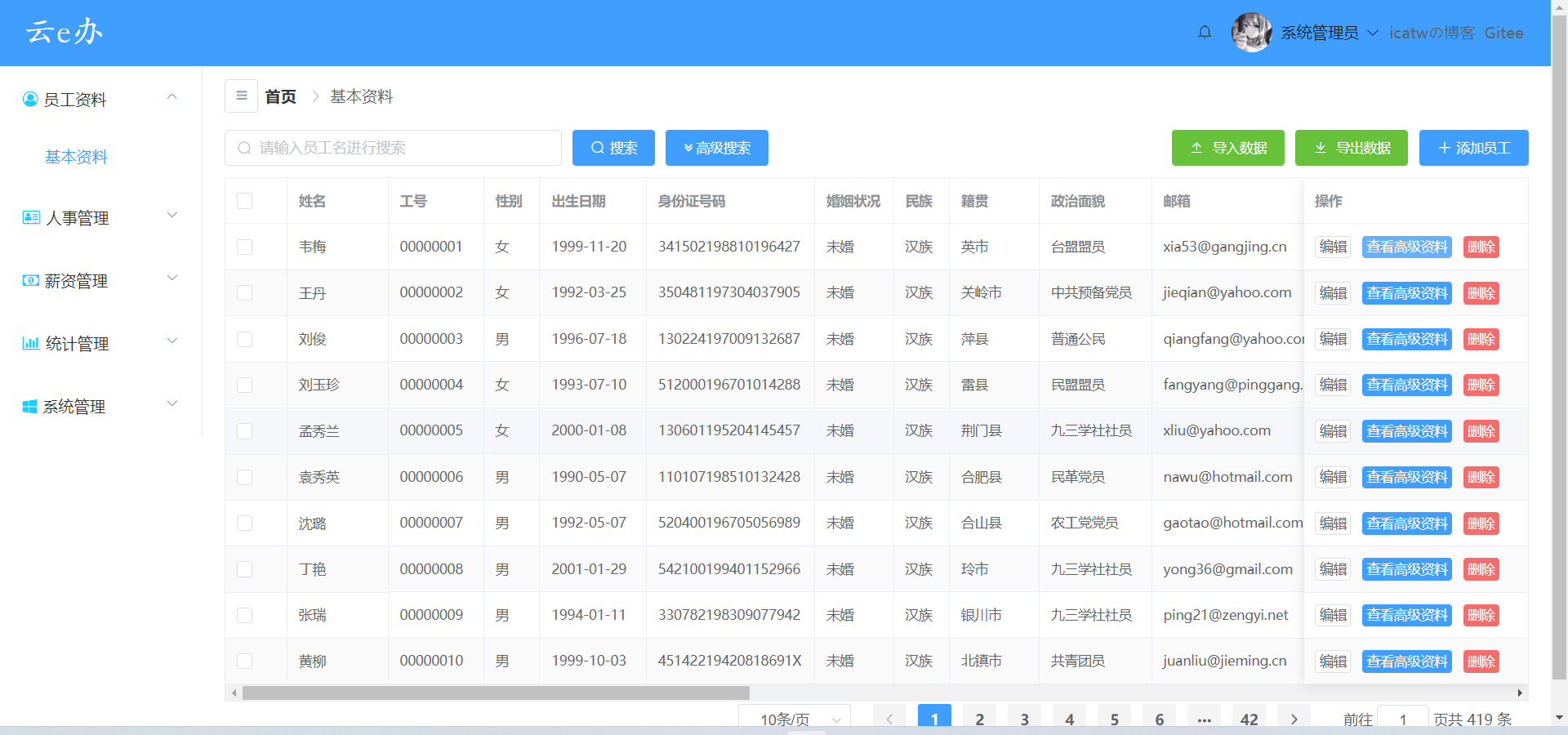Viewport: 1568px width, 735px height.
Task: Check the row for 丁艳
Action: [x=244, y=568]
